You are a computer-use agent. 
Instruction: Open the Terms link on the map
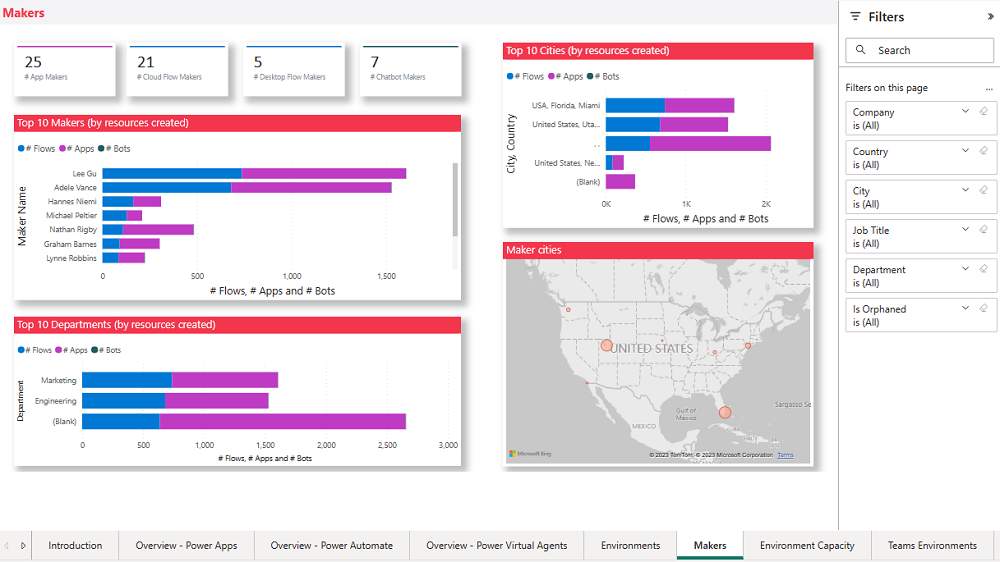pyautogui.click(x=785, y=455)
